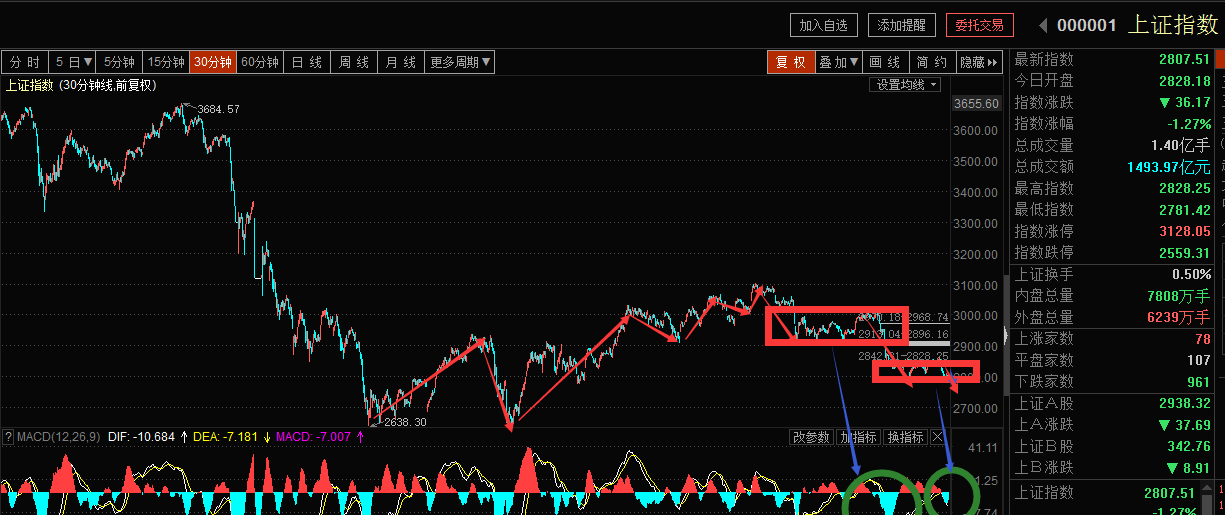Click the 上B涨跌 value 8.91
The image size is (1225, 515).
tap(1197, 467)
